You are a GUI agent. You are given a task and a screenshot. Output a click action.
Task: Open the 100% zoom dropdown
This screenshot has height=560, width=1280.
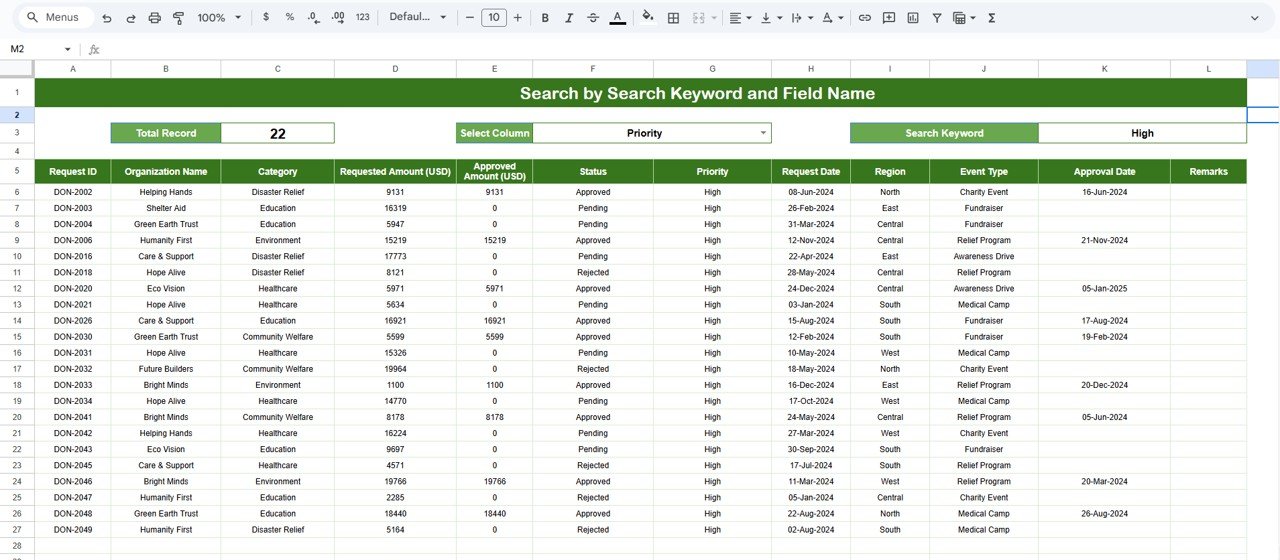coord(219,18)
